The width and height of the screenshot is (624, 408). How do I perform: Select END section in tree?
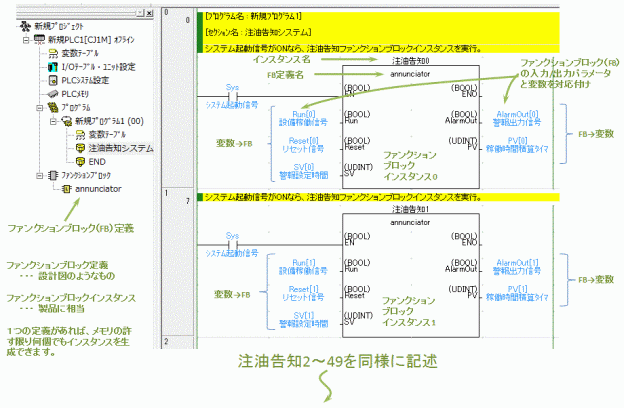click(x=97, y=162)
